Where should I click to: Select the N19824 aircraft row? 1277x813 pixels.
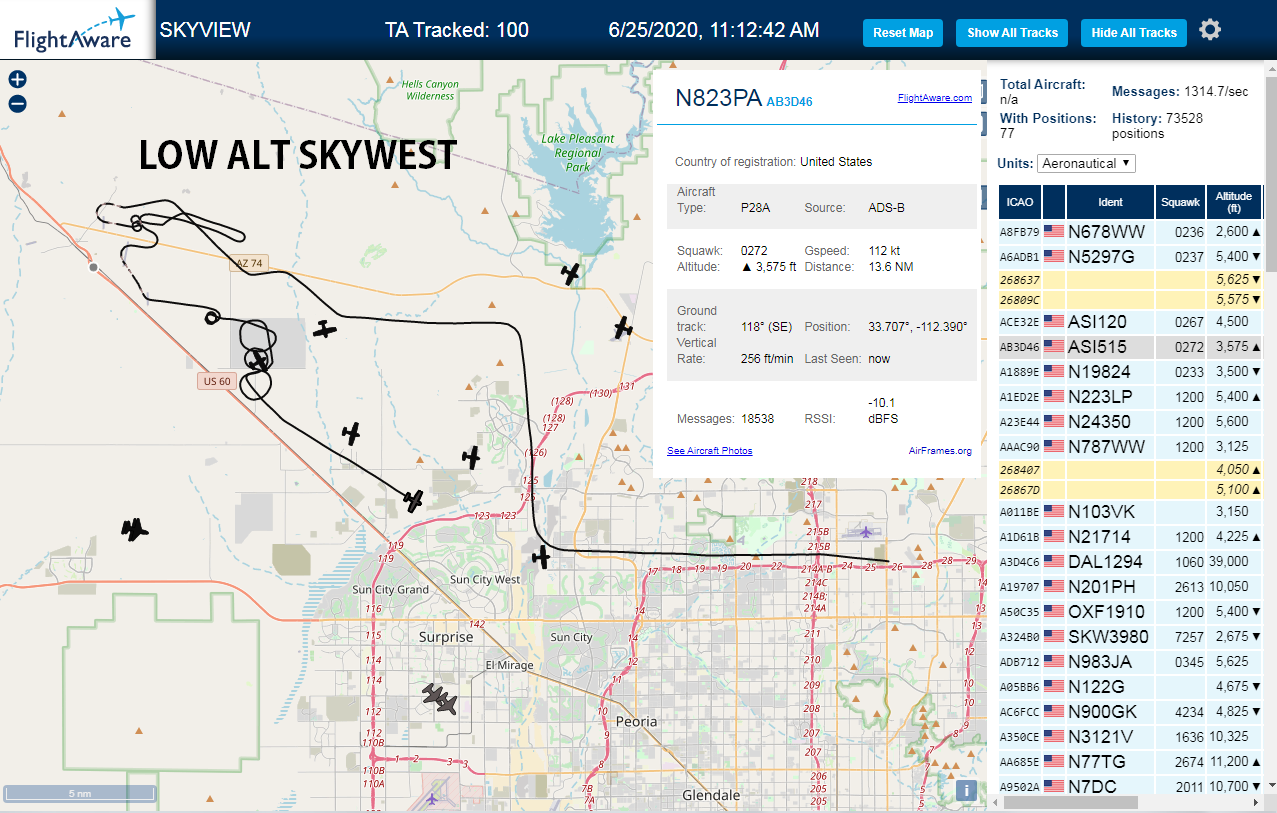[1131, 372]
